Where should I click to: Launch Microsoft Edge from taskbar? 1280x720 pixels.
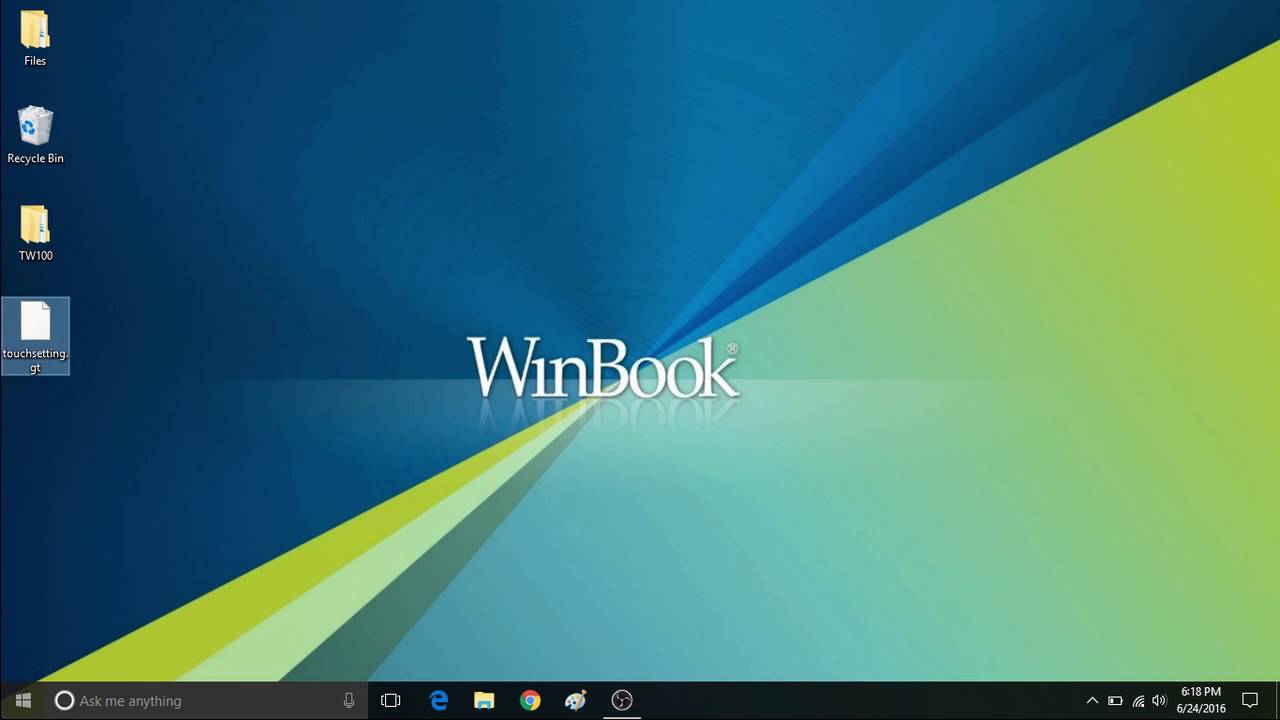coord(439,700)
